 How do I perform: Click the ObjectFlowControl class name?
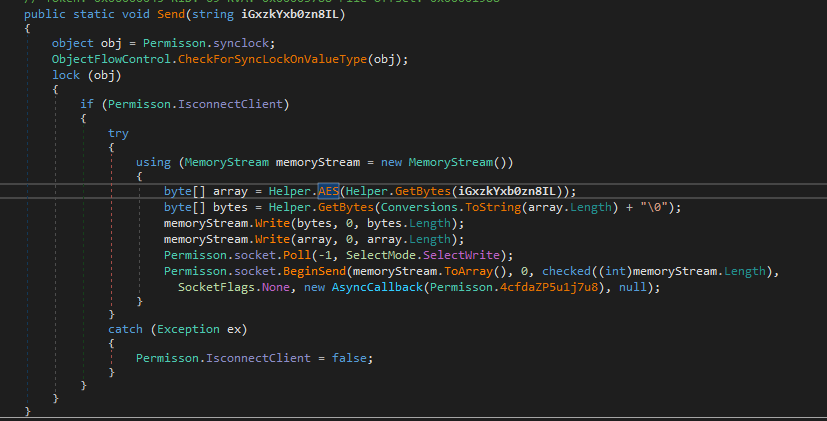(x=111, y=59)
